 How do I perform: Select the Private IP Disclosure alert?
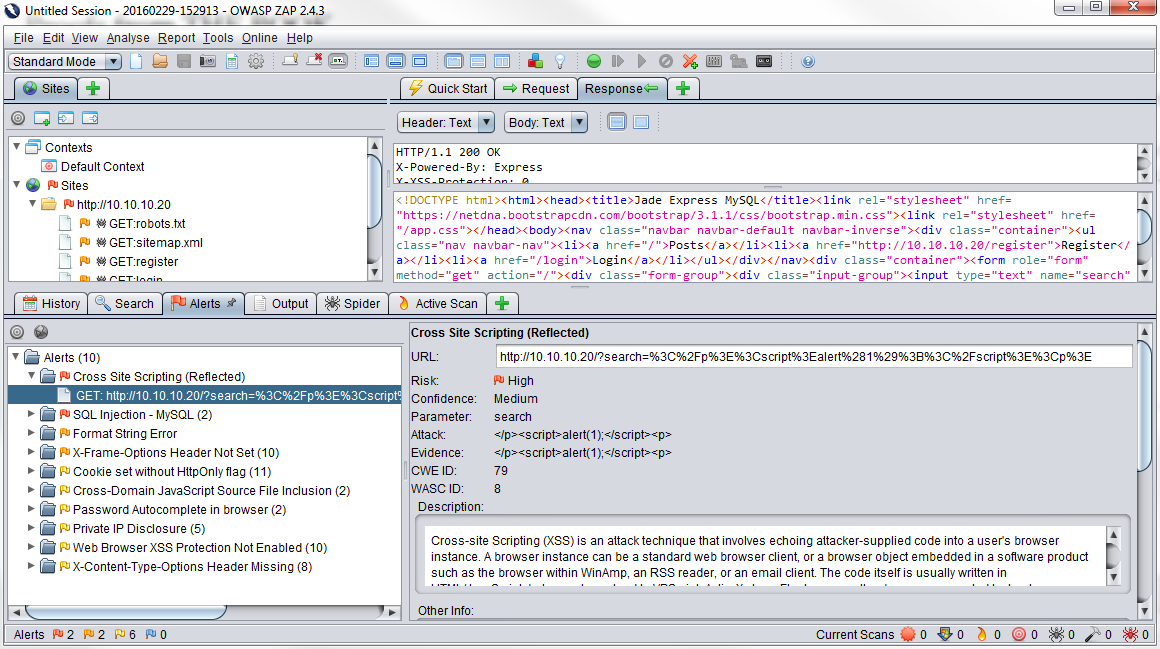[x=138, y=529]
